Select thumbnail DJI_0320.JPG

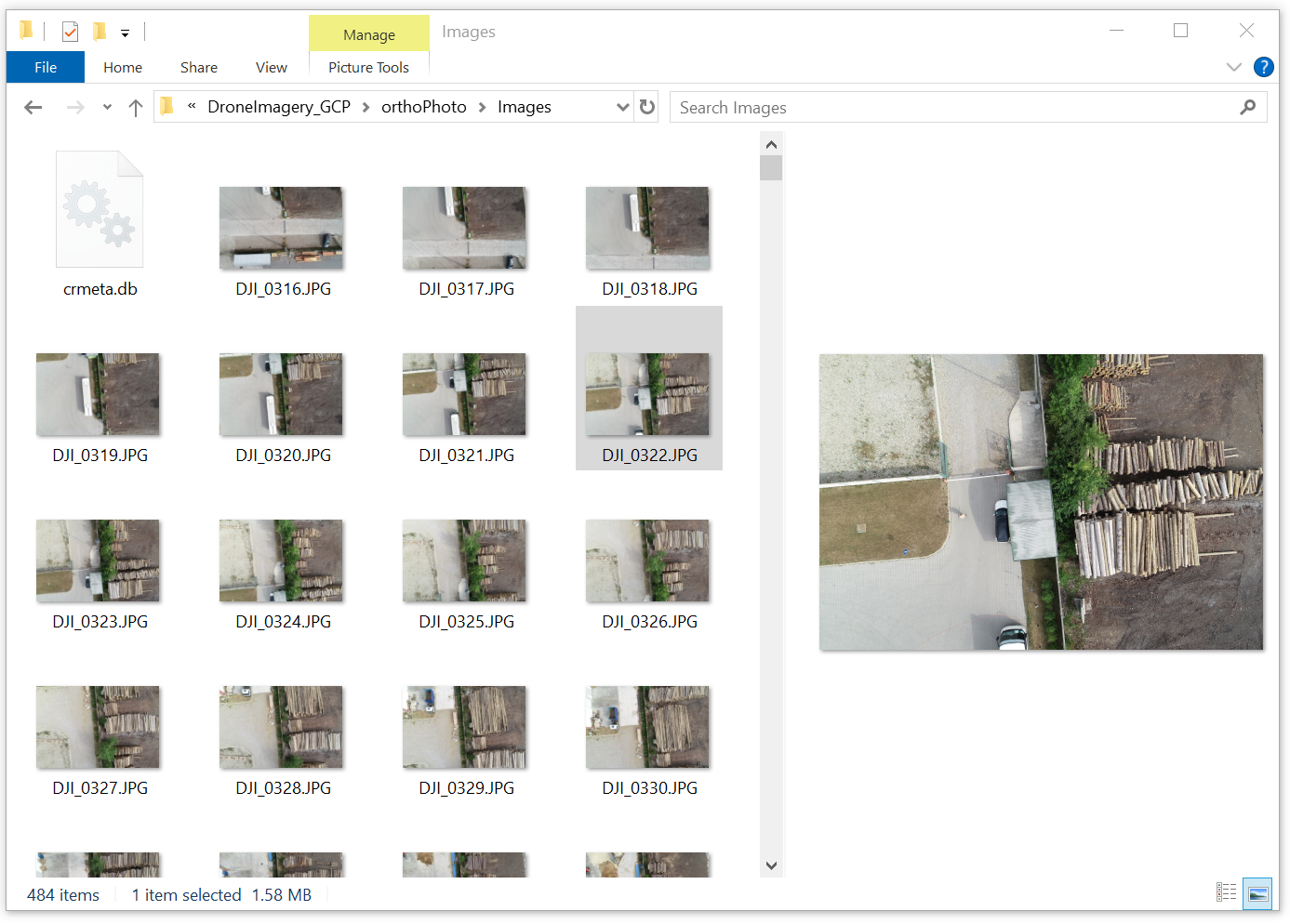point(281,394)
